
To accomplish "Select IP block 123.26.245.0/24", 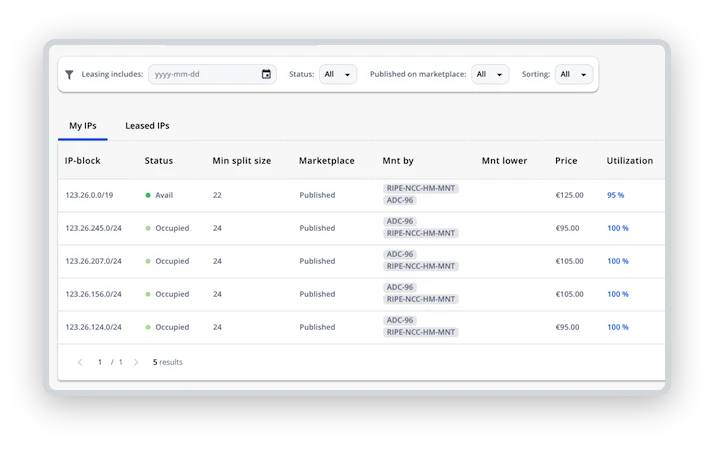I will (93, 228).
